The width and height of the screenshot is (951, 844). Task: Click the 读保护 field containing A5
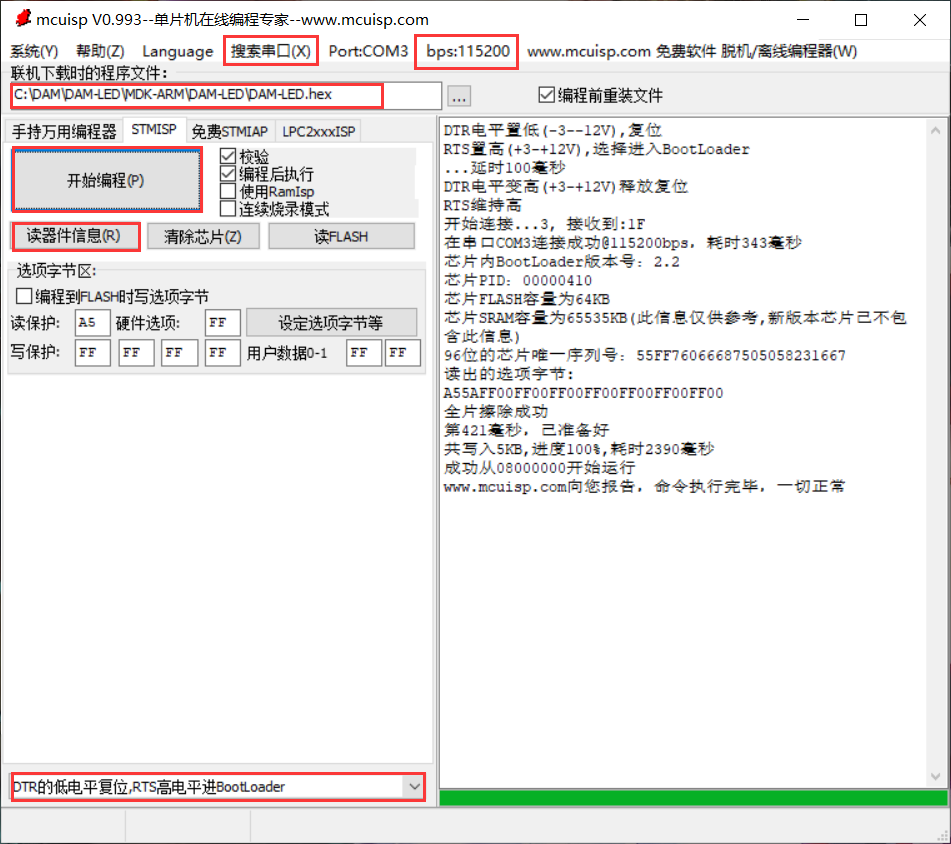(92, 323)
